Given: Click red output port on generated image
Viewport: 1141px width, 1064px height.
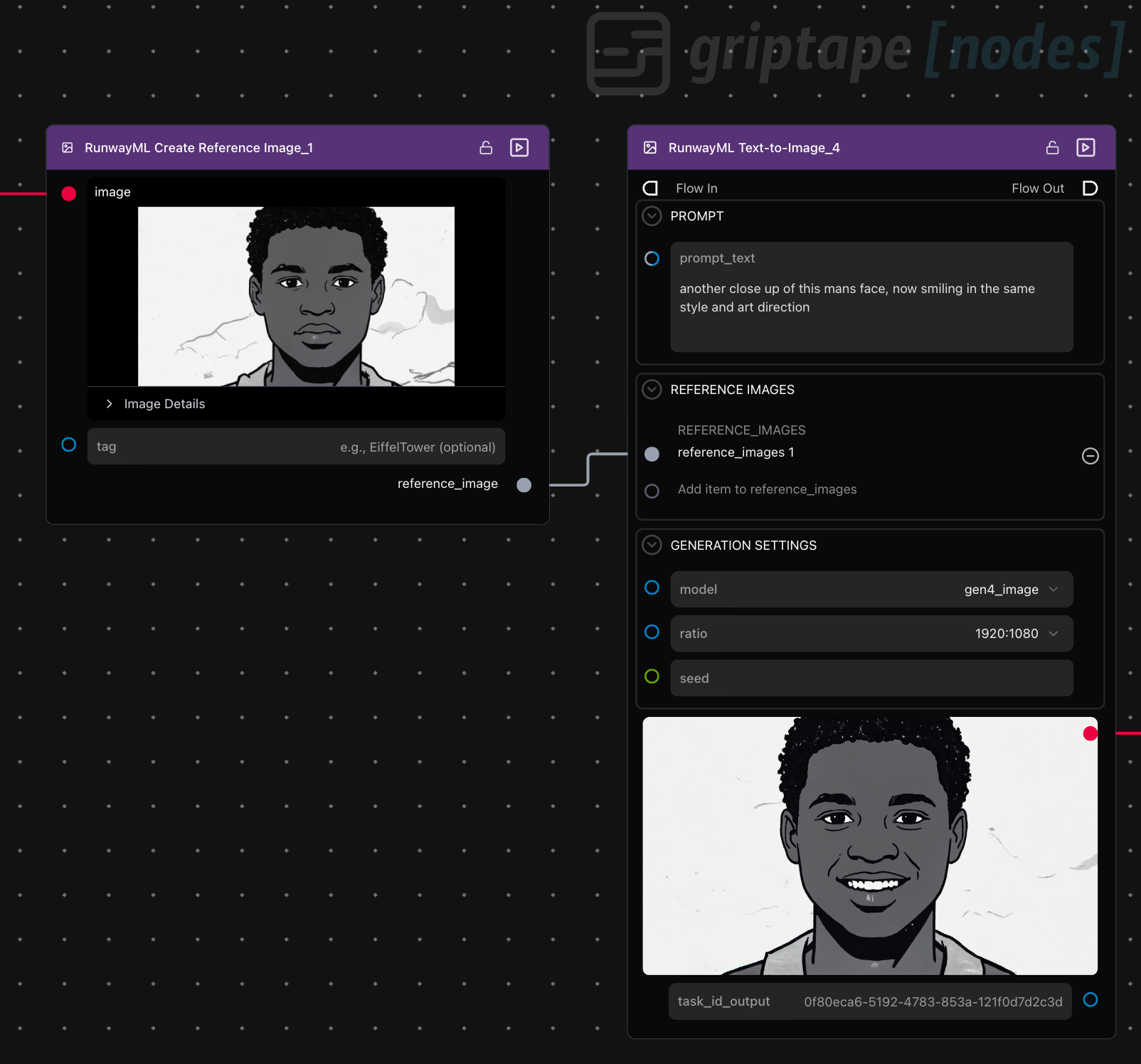Looking at the screenshot, I should pos(1090,733).
